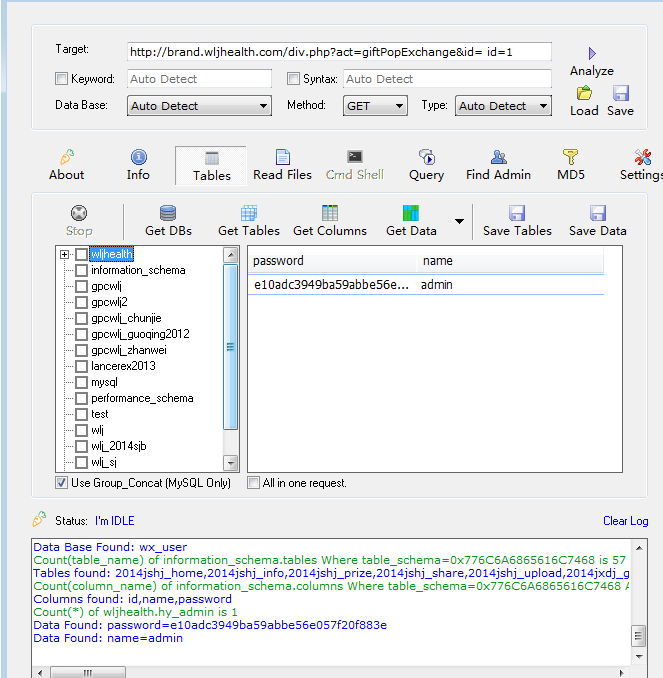Click the log horizontal scrollbar thumb
This screenshot has width=663, height=678.
[88, 673]
